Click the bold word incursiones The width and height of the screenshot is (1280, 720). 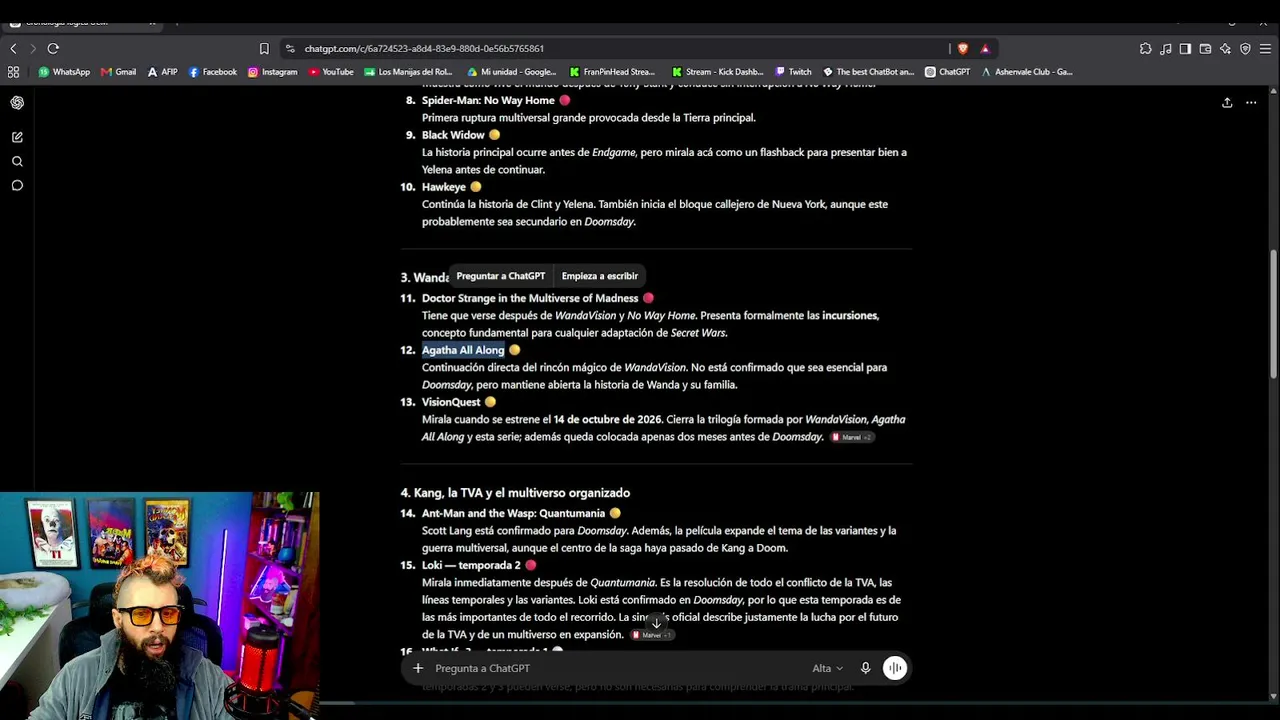850,316
